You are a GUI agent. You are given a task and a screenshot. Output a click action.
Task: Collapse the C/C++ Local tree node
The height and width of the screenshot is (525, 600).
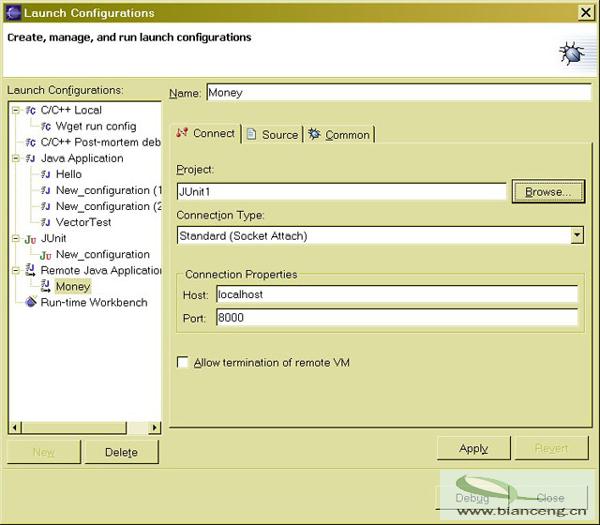[15, 111]
